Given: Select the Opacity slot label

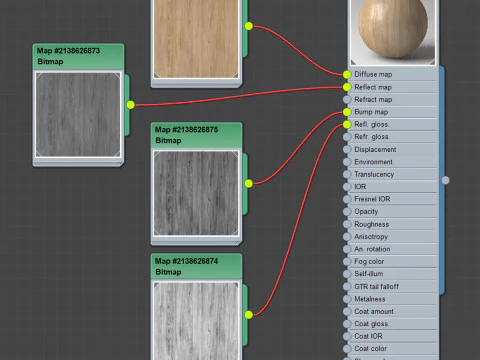Looking at the screenshot, I should tap(366, 211).
